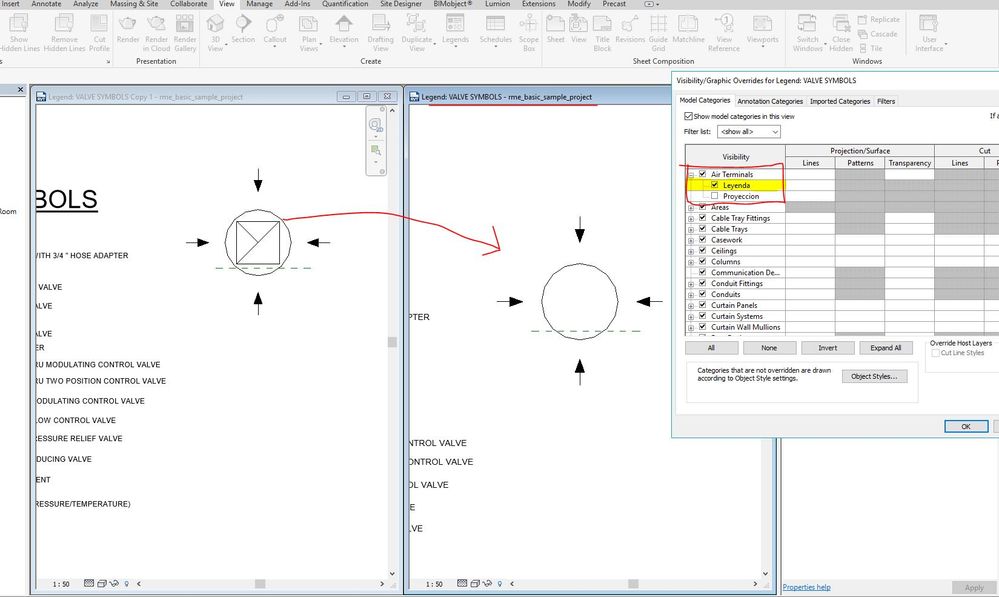Click the Switch Windows icon
999x597 pixels.
pos(807,24)
